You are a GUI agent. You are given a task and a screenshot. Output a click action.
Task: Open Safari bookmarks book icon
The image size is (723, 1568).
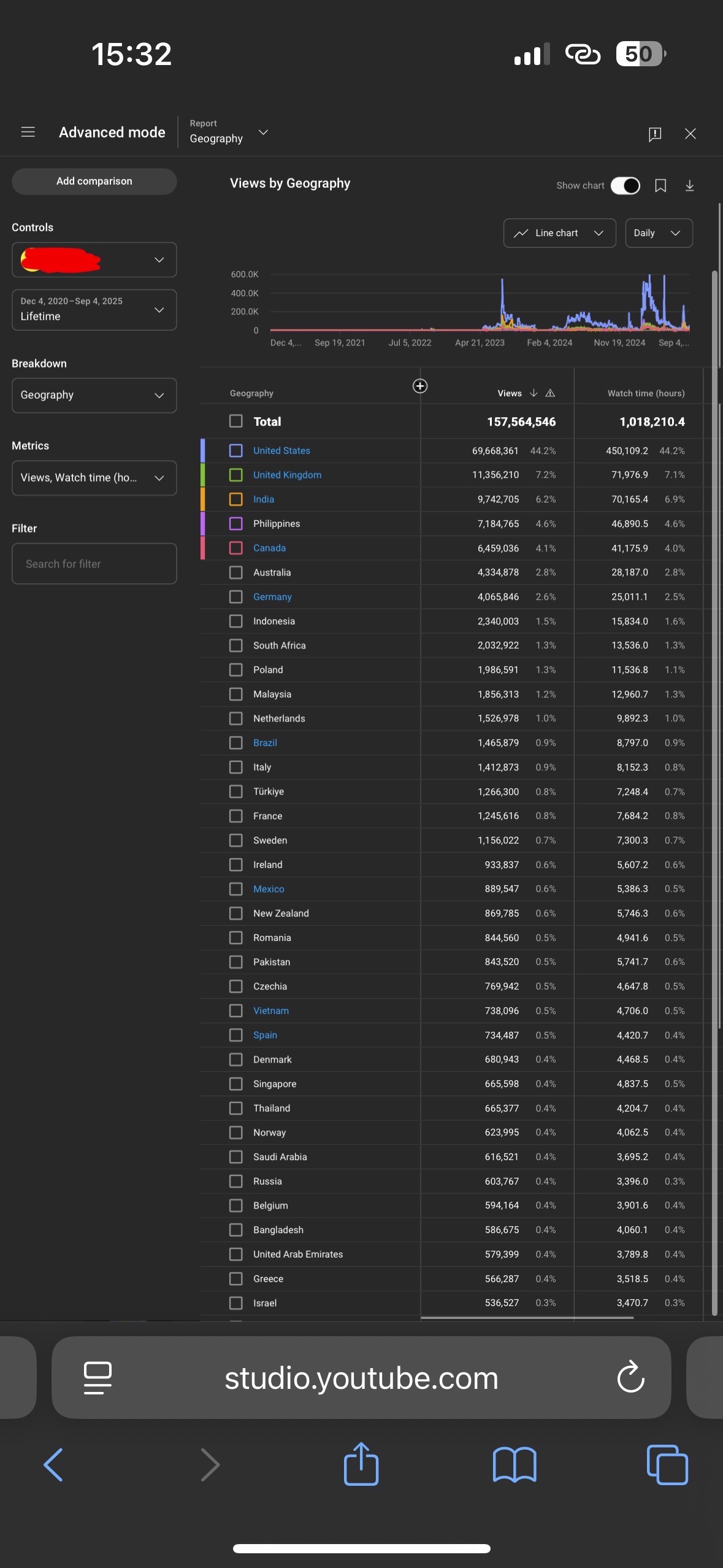(514, 1464)
